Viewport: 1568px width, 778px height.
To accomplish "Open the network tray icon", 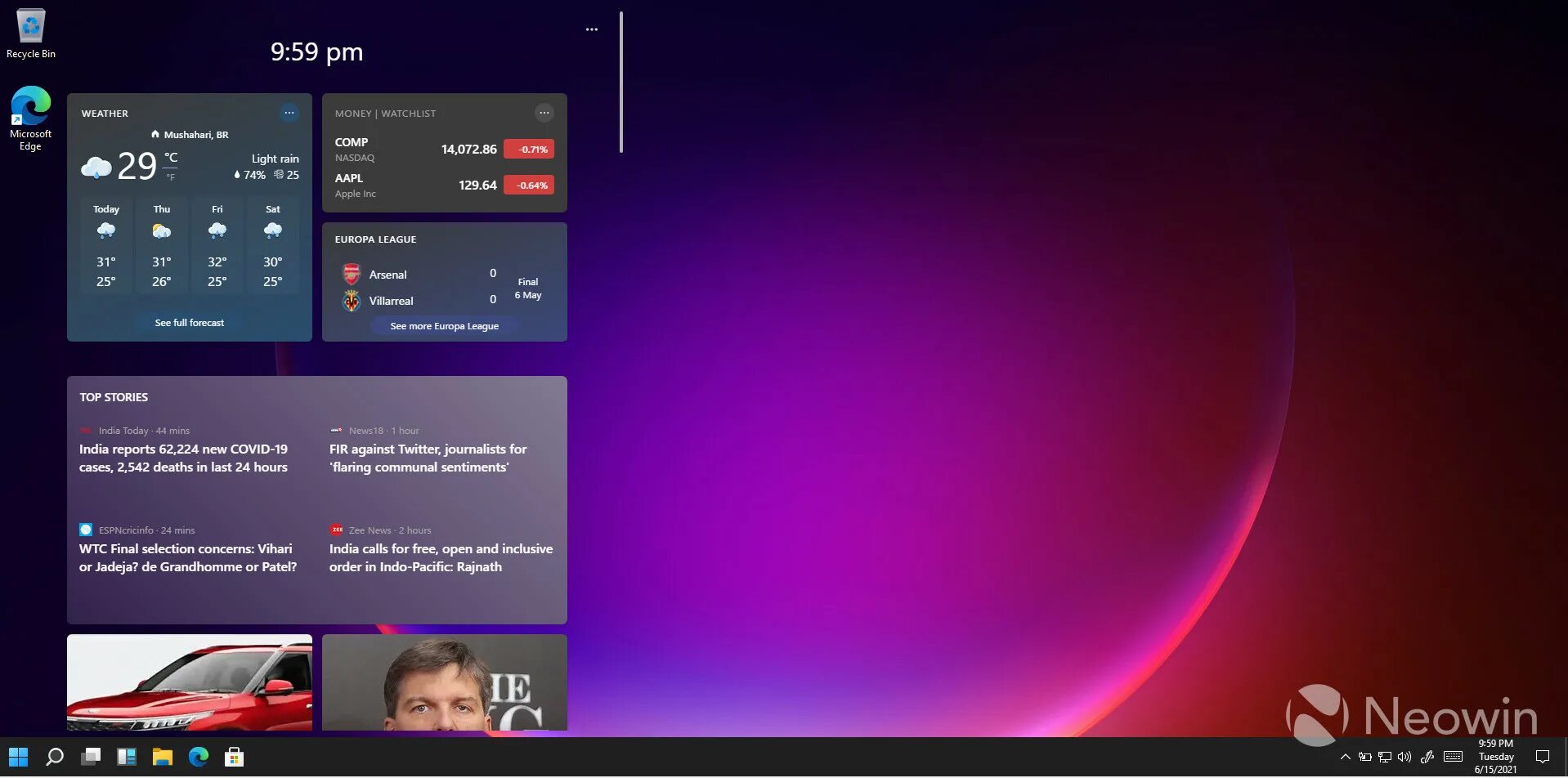I will pyautogui.click(x=1385, y=758).
